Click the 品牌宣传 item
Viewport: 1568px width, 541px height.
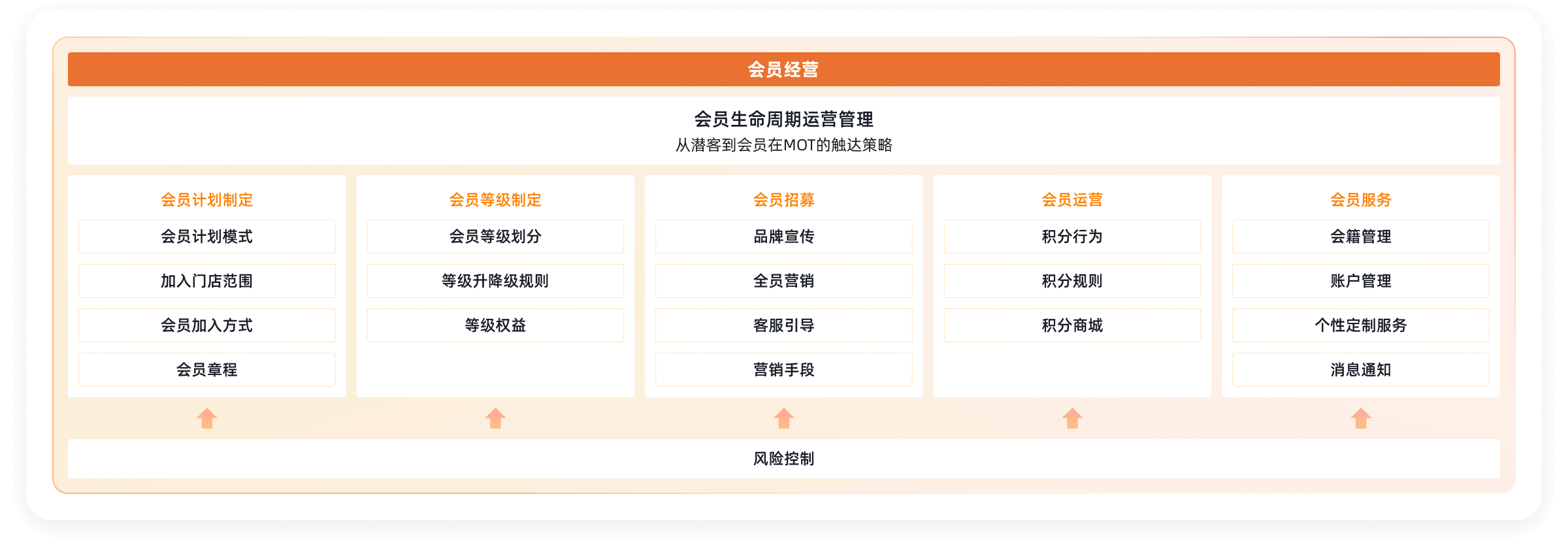[784, 237]
